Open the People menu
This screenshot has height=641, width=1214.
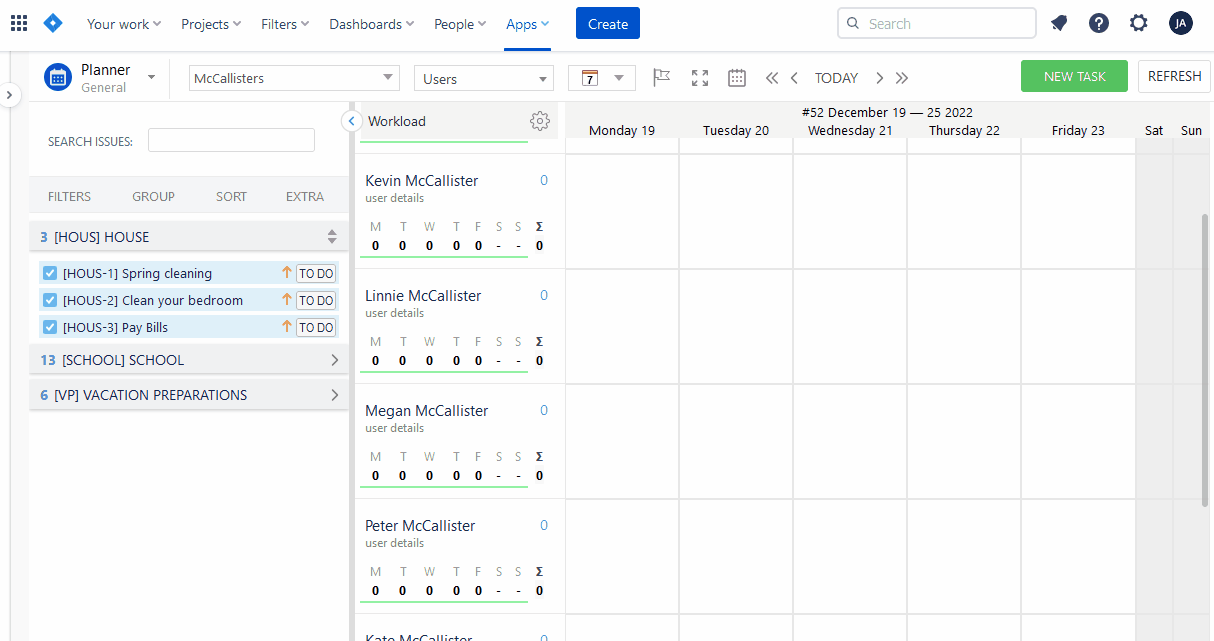460,24
